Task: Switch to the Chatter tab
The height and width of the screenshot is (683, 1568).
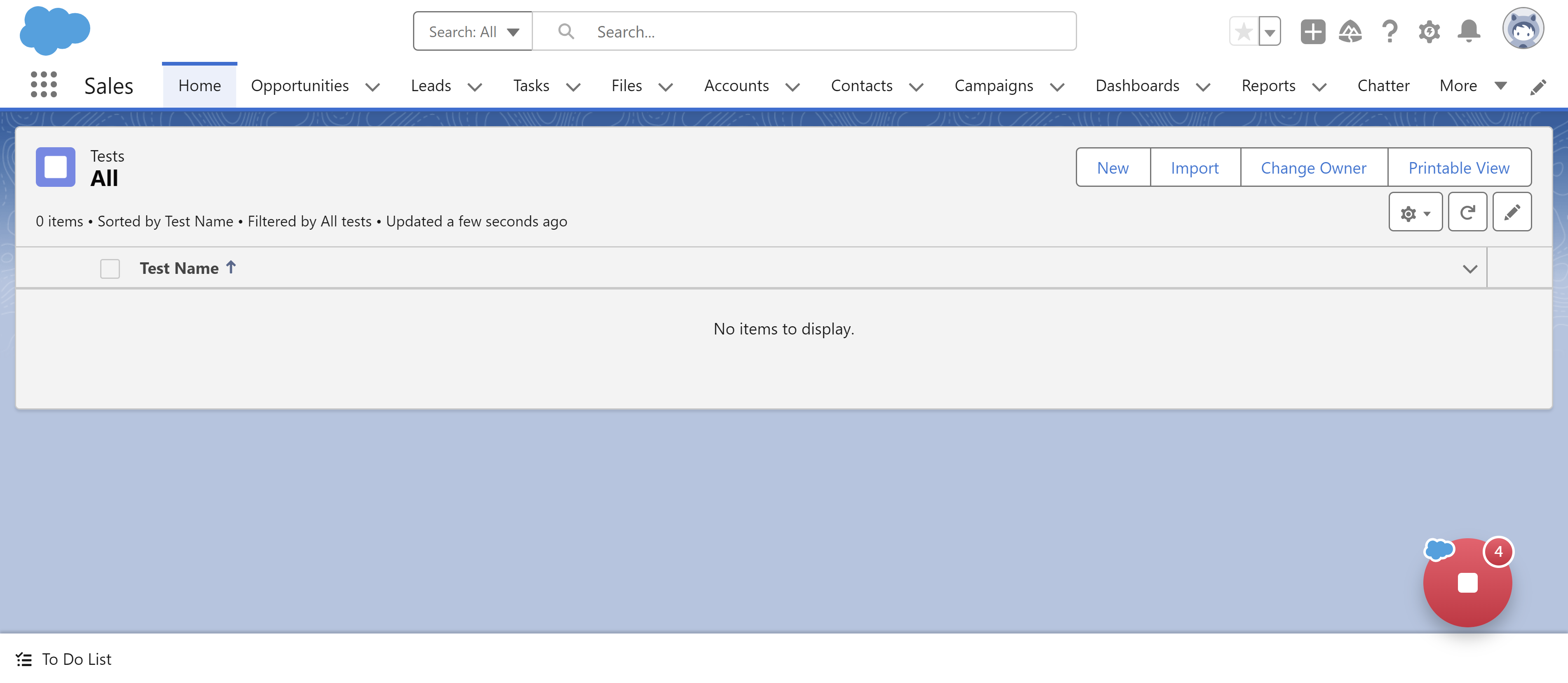Action: 1383,86
